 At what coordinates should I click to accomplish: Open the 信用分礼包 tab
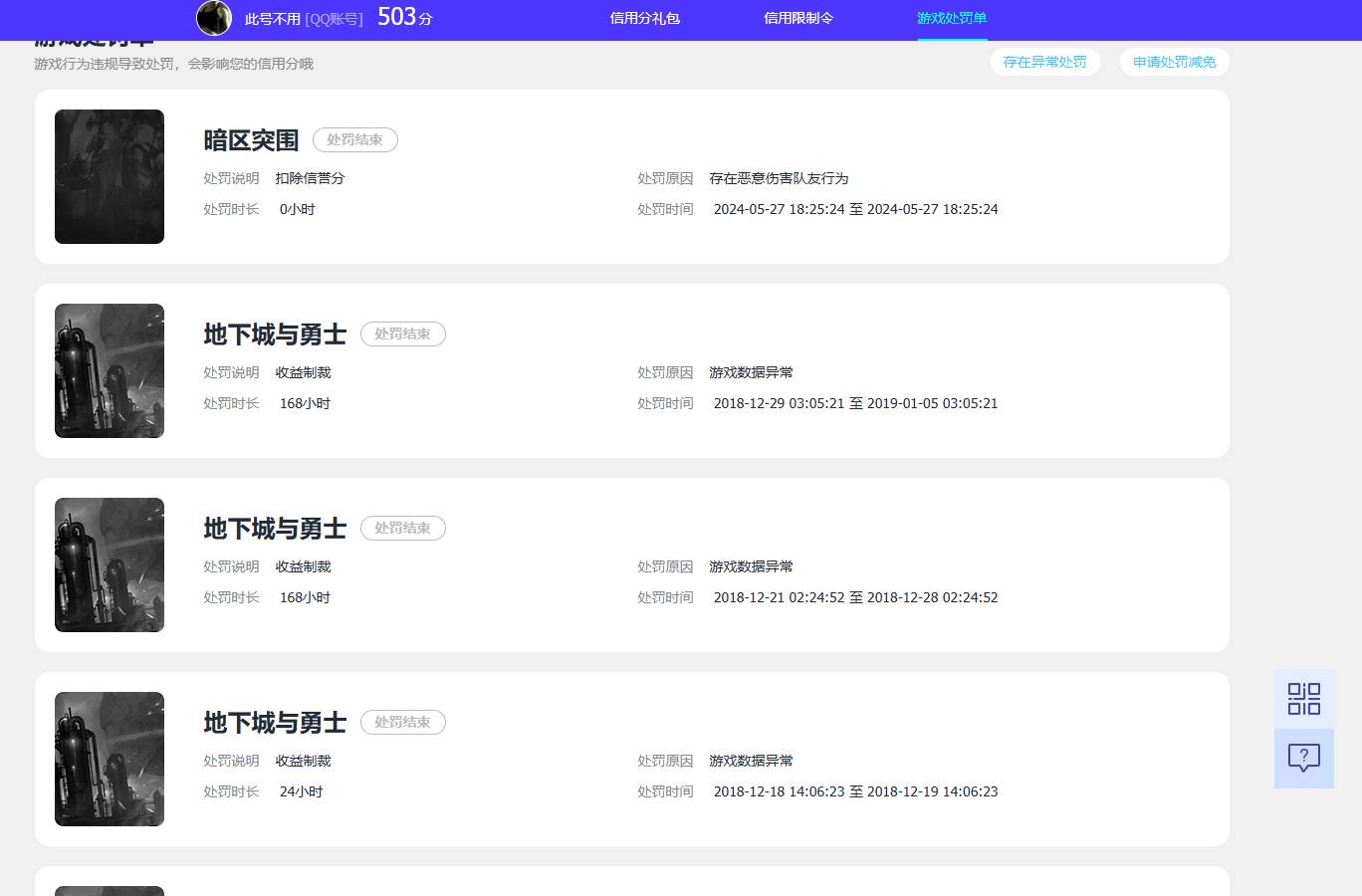tap(644, 18)
